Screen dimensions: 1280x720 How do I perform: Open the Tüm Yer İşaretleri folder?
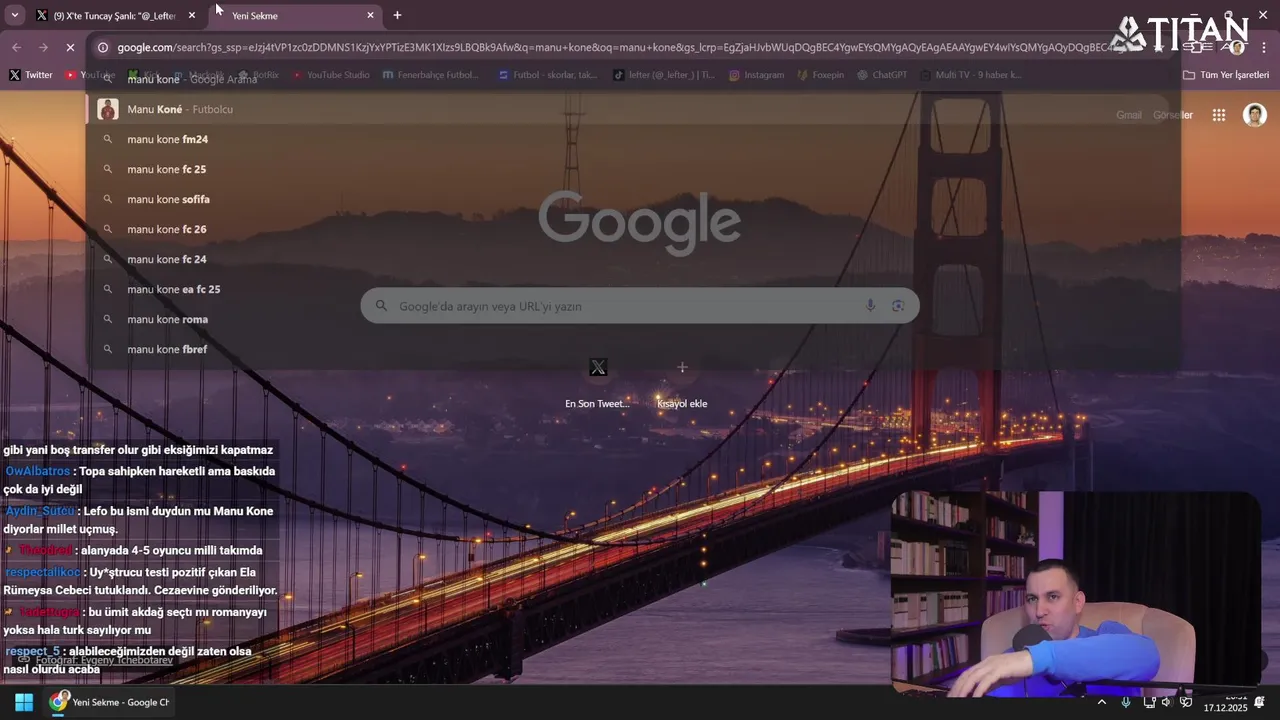(1226, 75)
